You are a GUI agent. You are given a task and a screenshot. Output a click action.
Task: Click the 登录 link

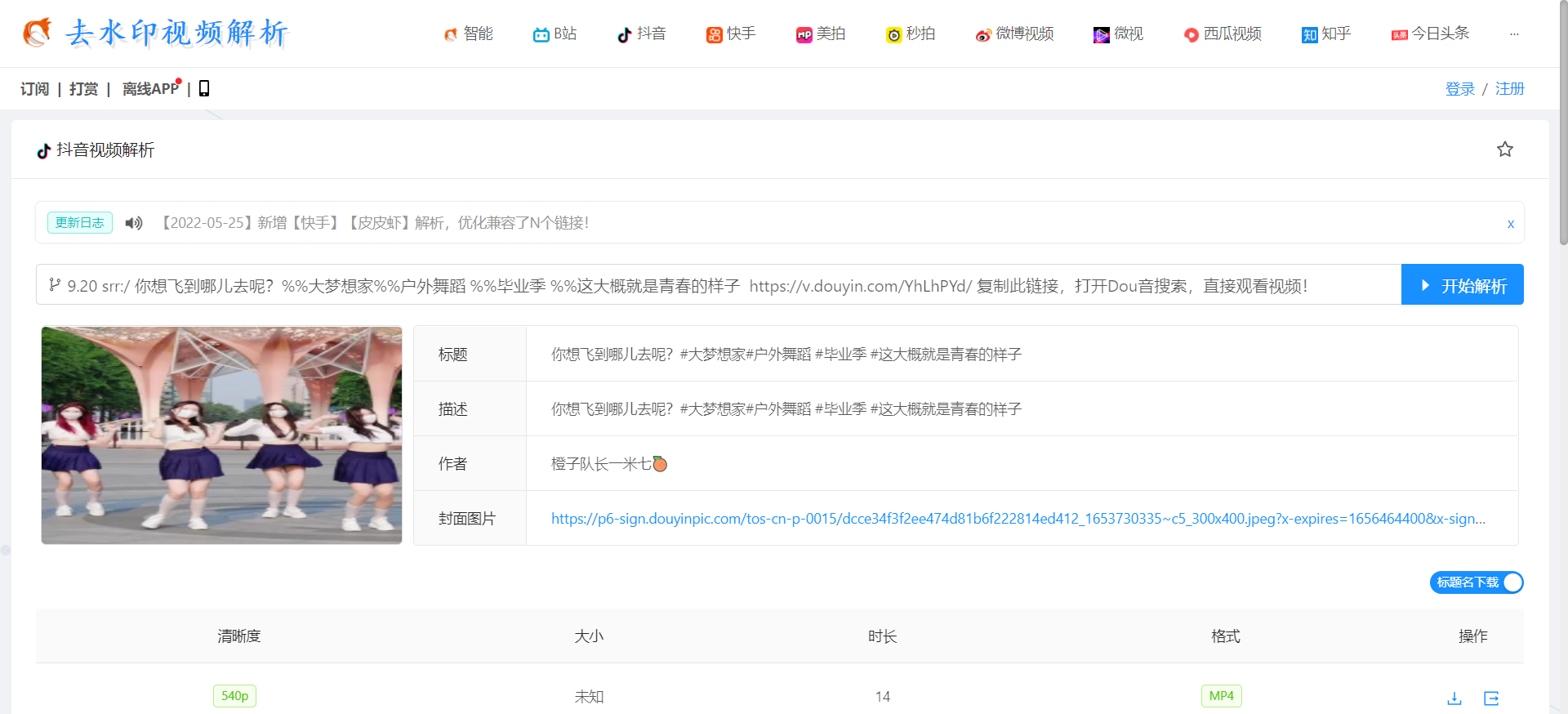[1459, 88]
